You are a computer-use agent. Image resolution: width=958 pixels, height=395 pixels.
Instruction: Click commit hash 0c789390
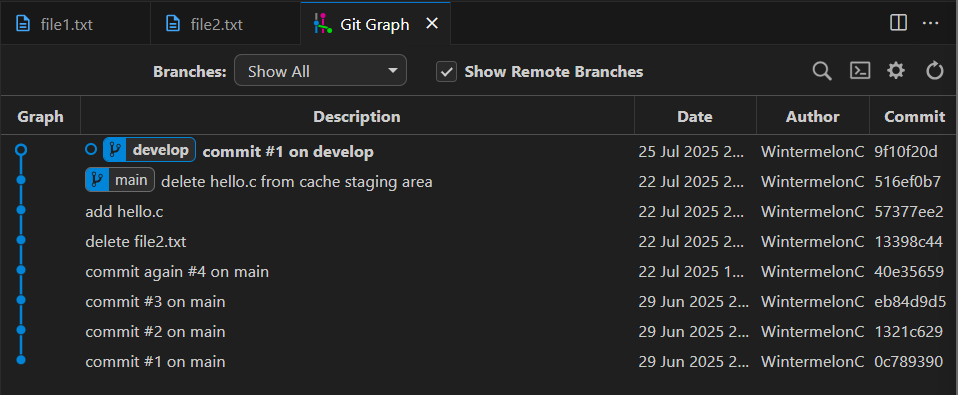[908, 361]
